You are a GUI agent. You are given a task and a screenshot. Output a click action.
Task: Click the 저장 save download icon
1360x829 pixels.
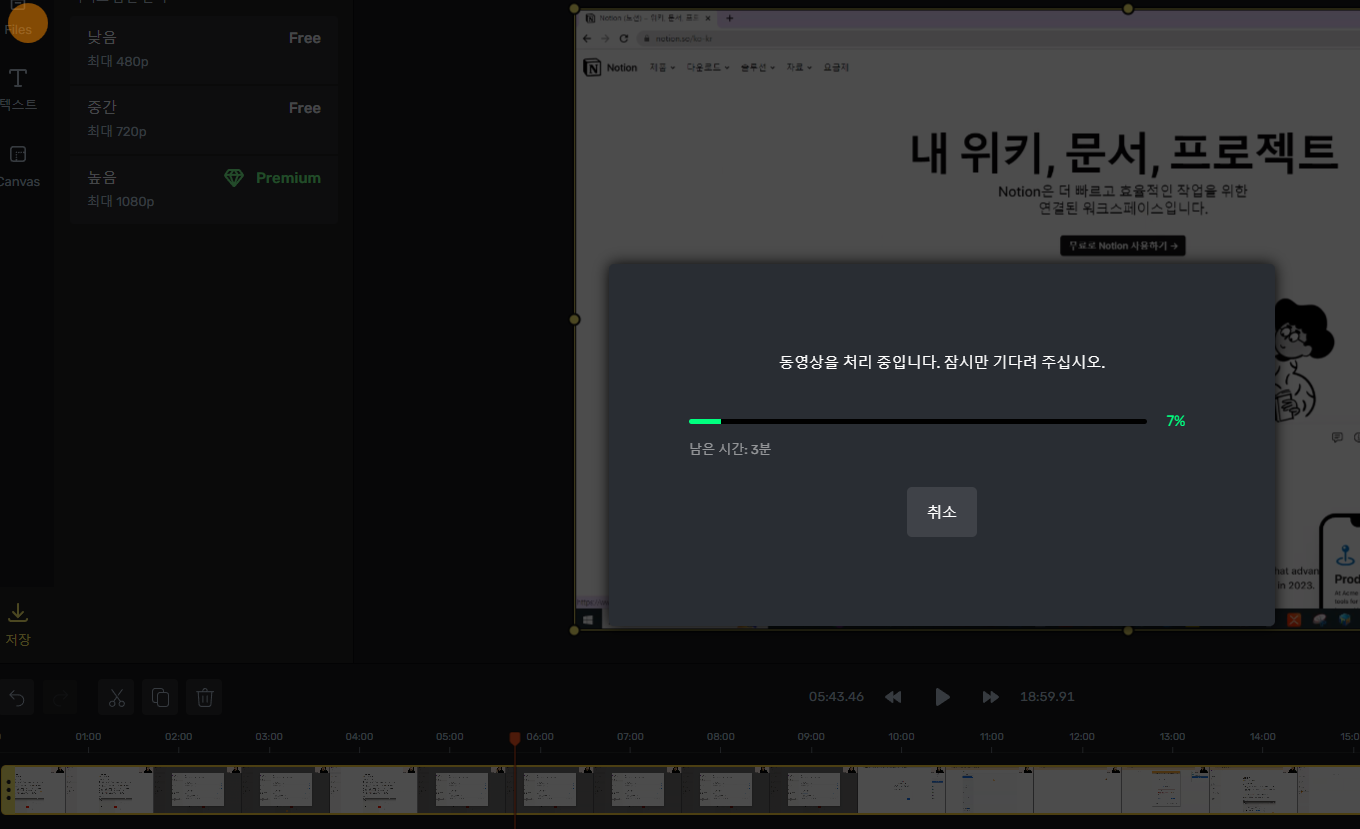pyautogui.click(x=18, y=613)
